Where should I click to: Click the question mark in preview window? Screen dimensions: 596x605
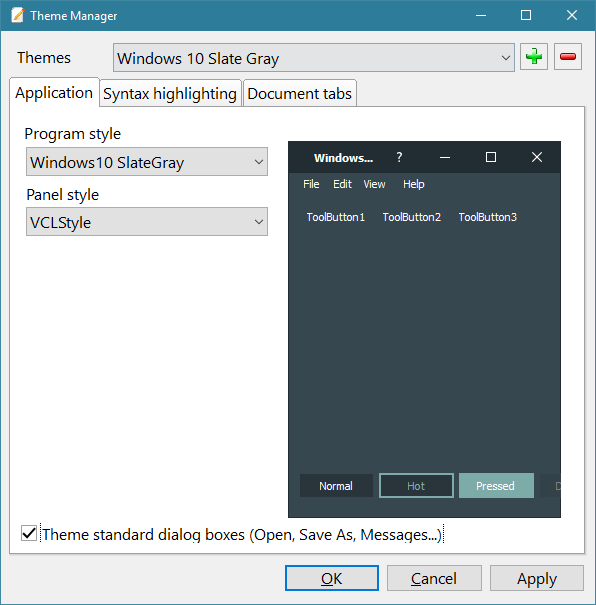click(x=399, y=157)
